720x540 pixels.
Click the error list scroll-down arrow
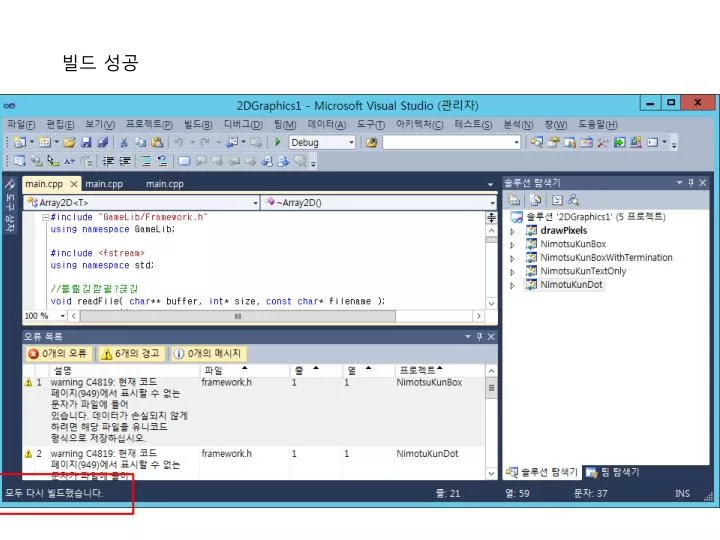point(491,473)
